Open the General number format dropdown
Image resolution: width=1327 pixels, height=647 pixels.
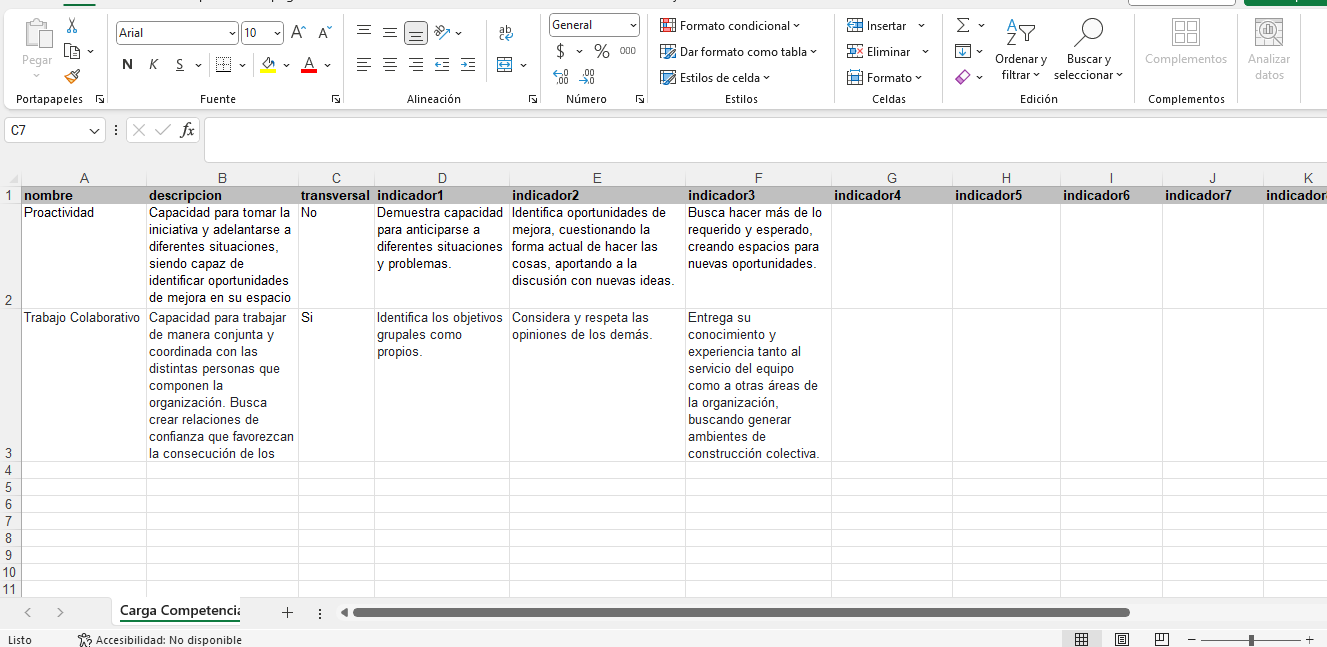click(633, 25)
